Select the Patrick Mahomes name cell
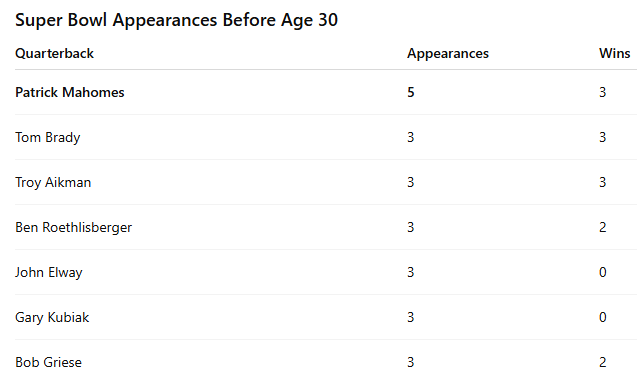Viewport: 637px width, 379px height. click(69, 93)
